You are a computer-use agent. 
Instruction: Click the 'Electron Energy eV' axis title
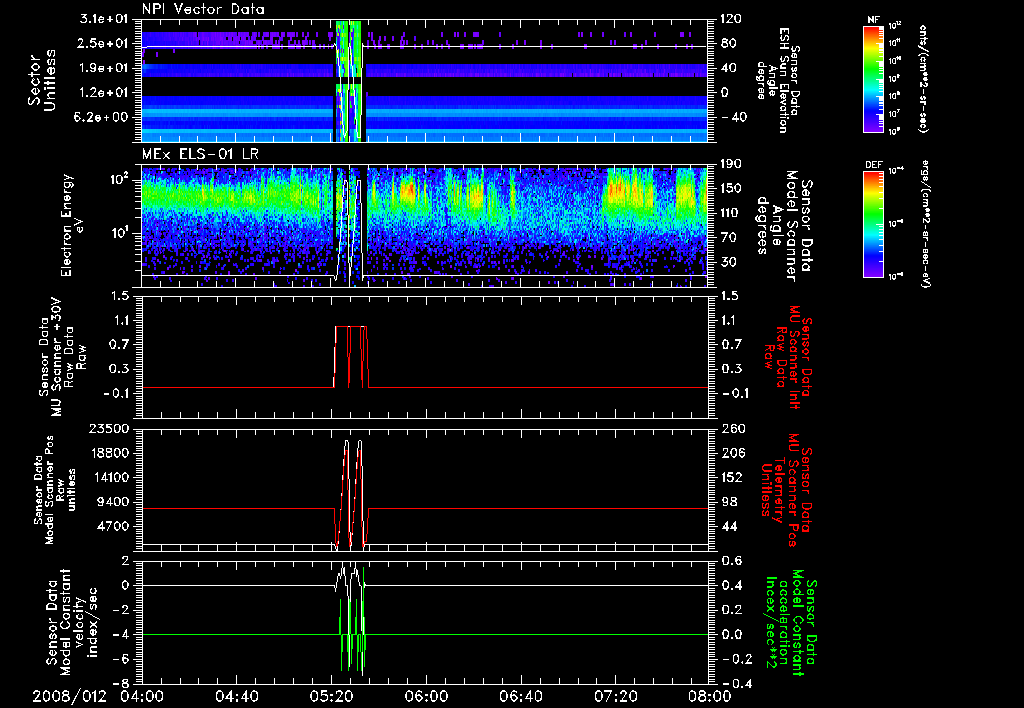tap(72, 225)
